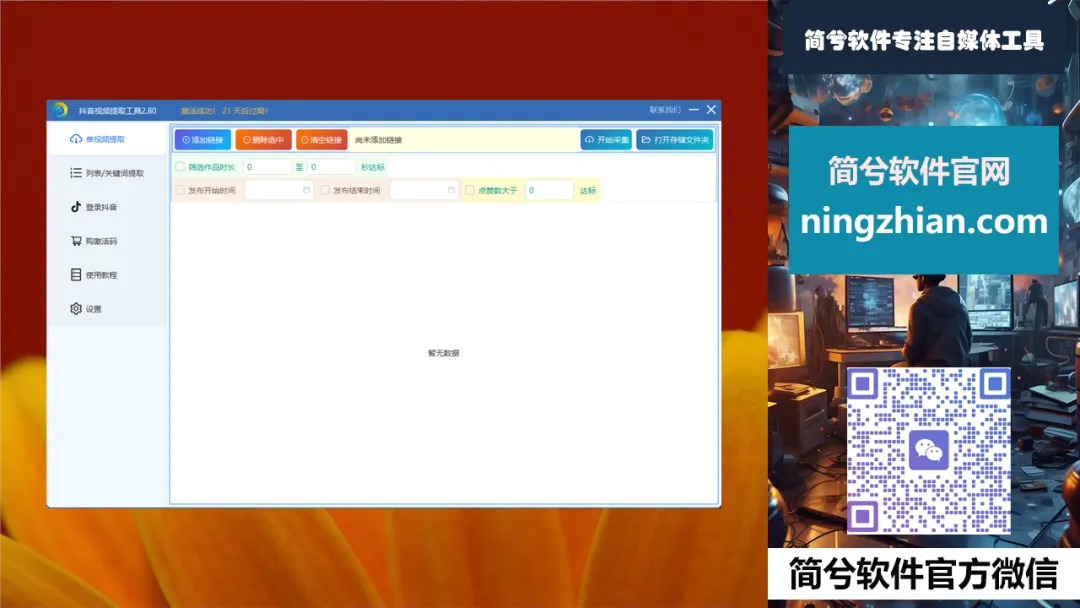Click 打开存储文件夹 to open storage folder
This screenshot has height=608, width=1080.
tap(675, 140)
